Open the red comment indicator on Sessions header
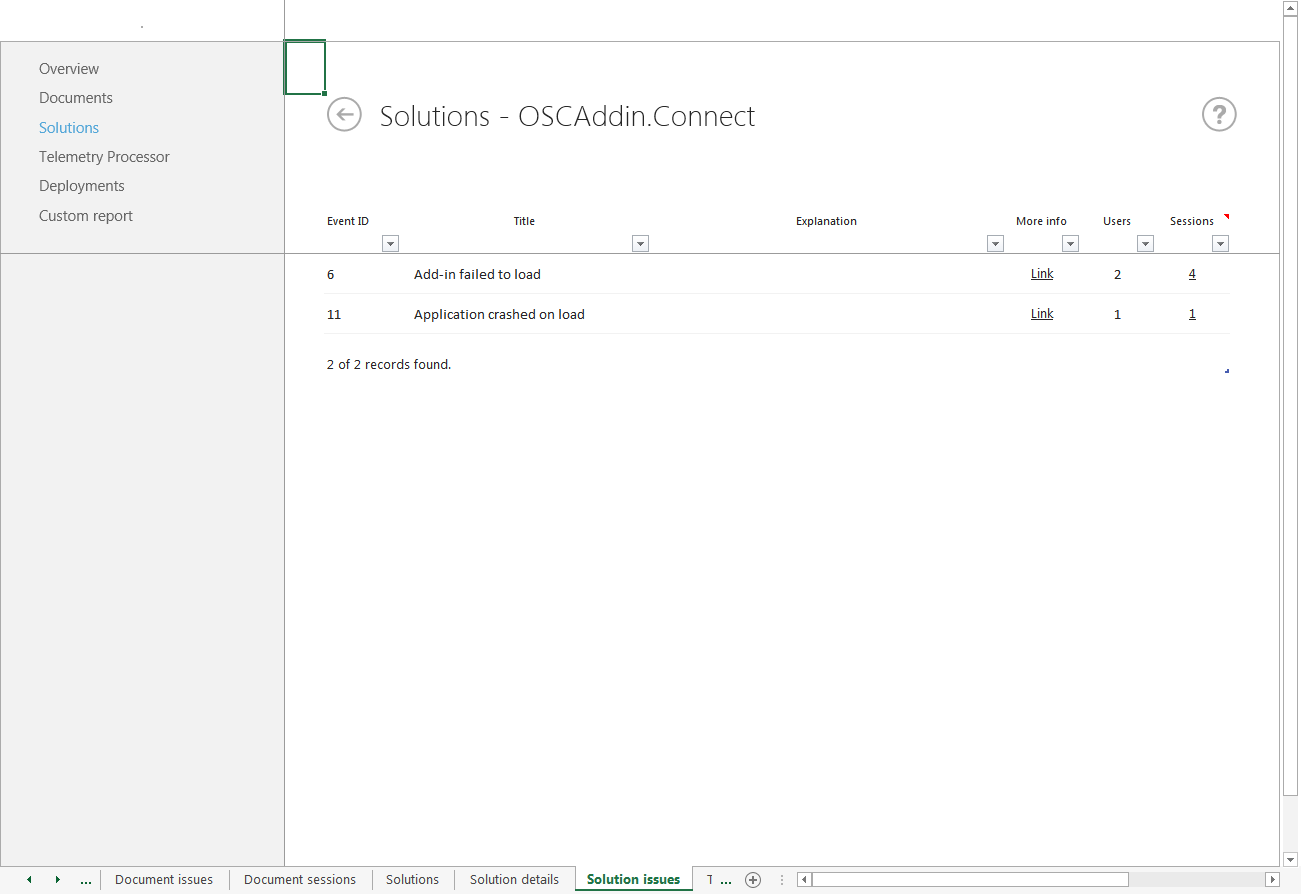1301x894 pixels. click(x=1227, y=216)
